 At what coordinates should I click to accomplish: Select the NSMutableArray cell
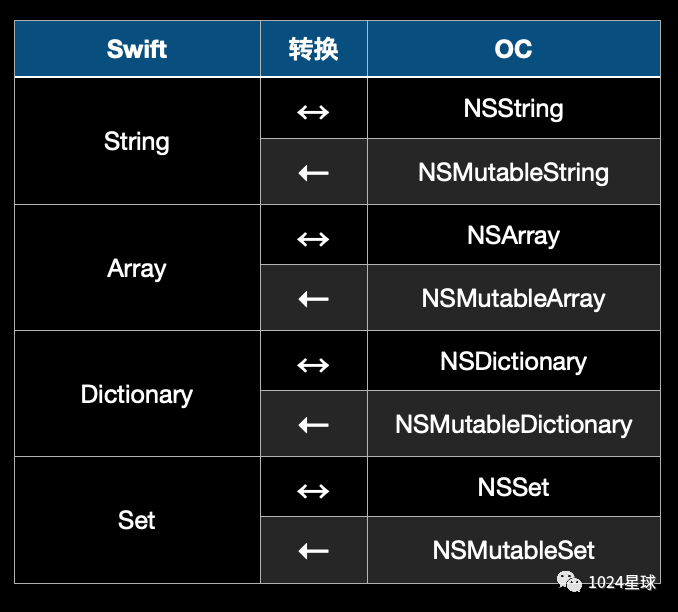click(514, 298)
